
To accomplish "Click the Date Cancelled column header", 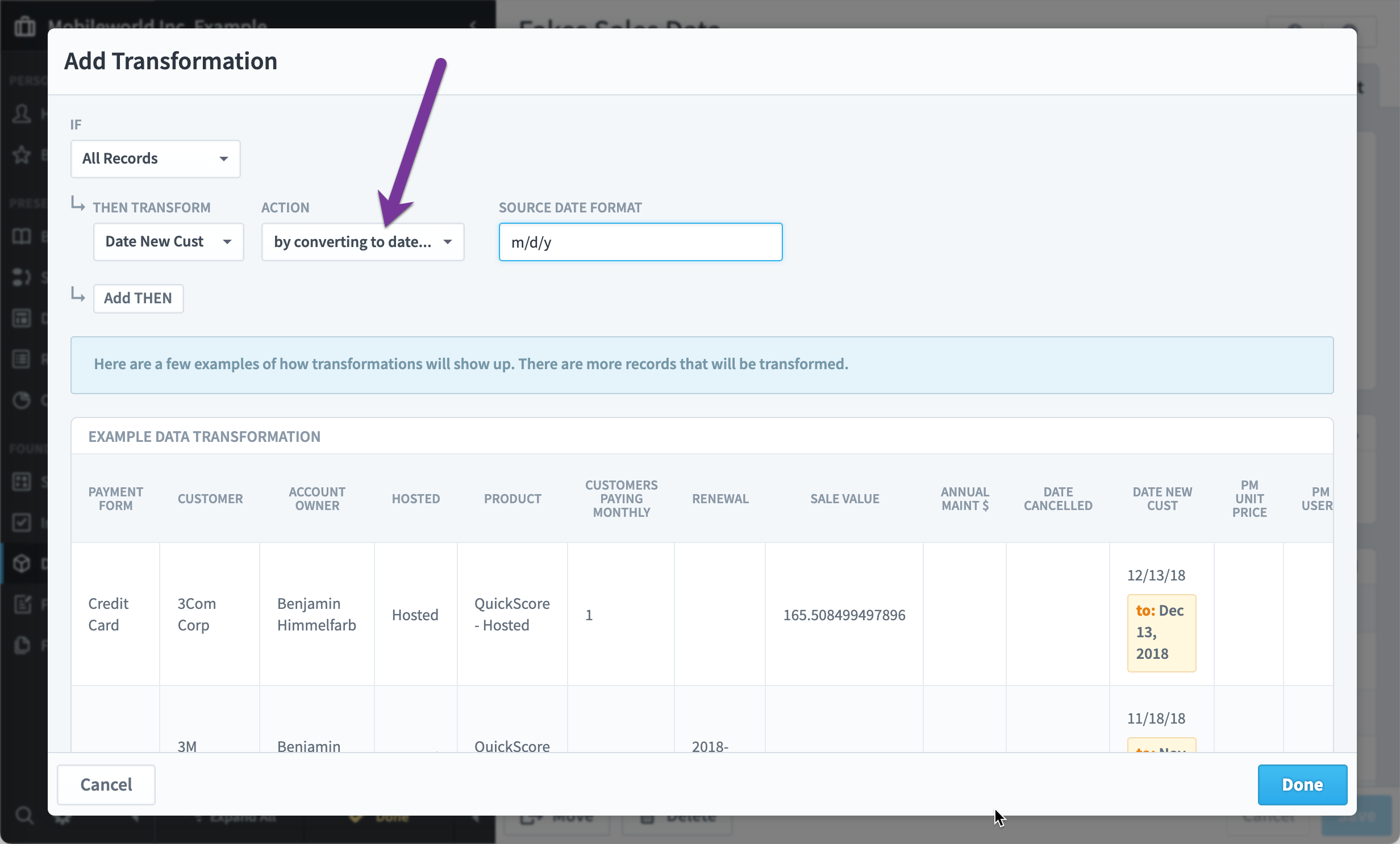I will [x=1058, y=499].
